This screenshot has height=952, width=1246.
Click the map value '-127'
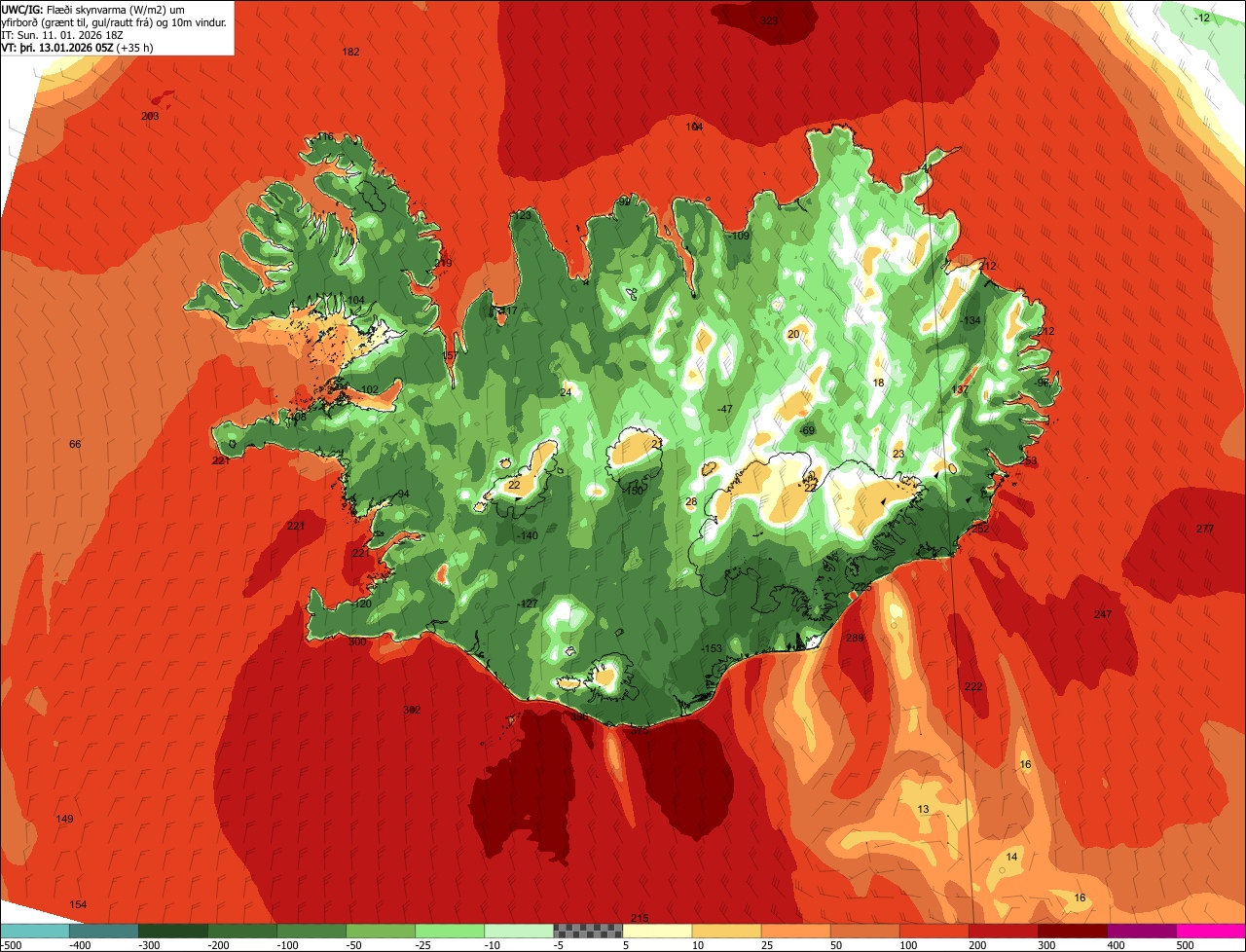click(527, 604)
